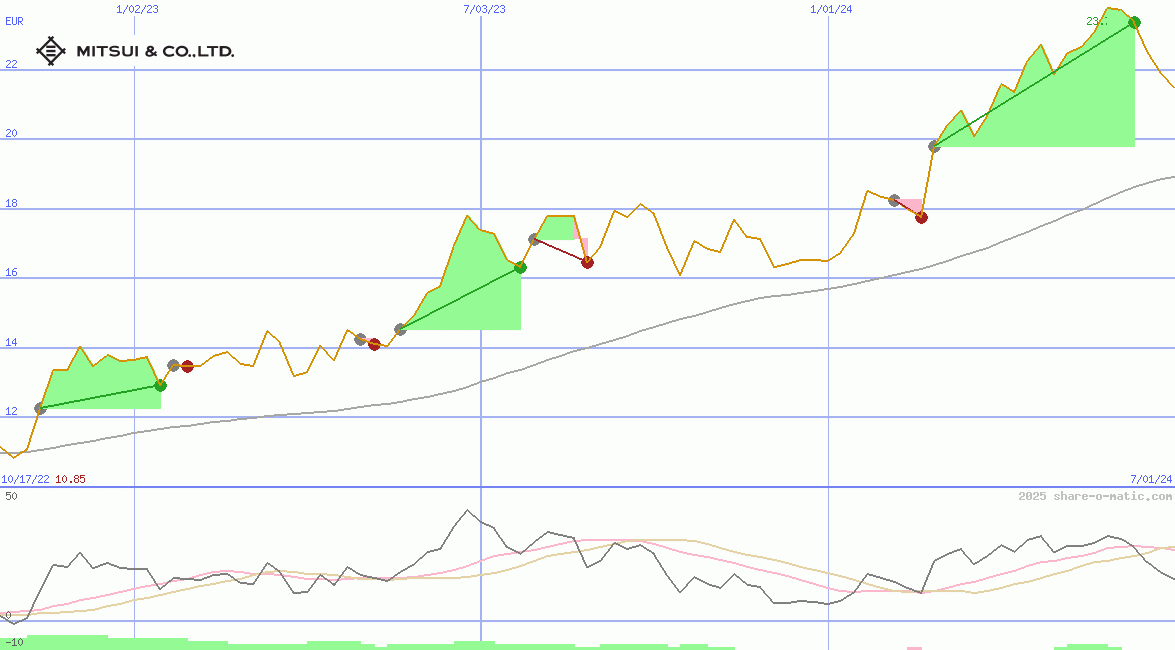The width and height of the screenshot is (1175, 650).
Task: Select gray entry marker just below 20 EUR
Action: [x=934, y=146]
